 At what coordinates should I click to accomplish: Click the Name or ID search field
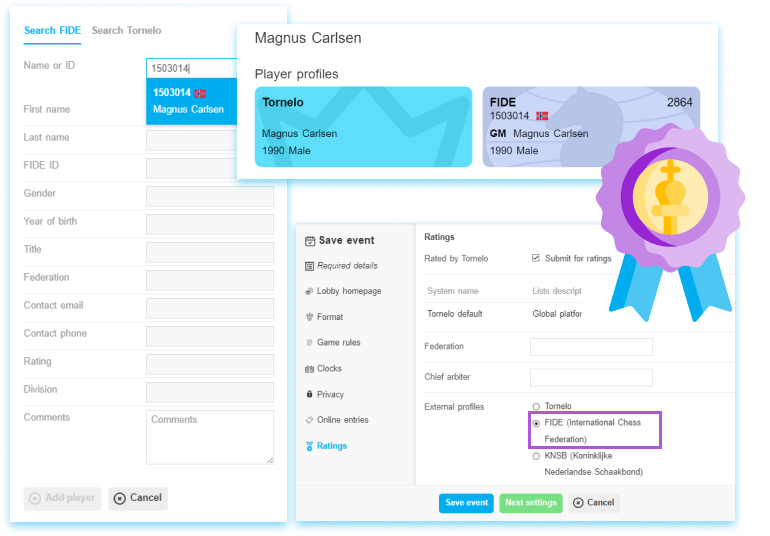192,68
